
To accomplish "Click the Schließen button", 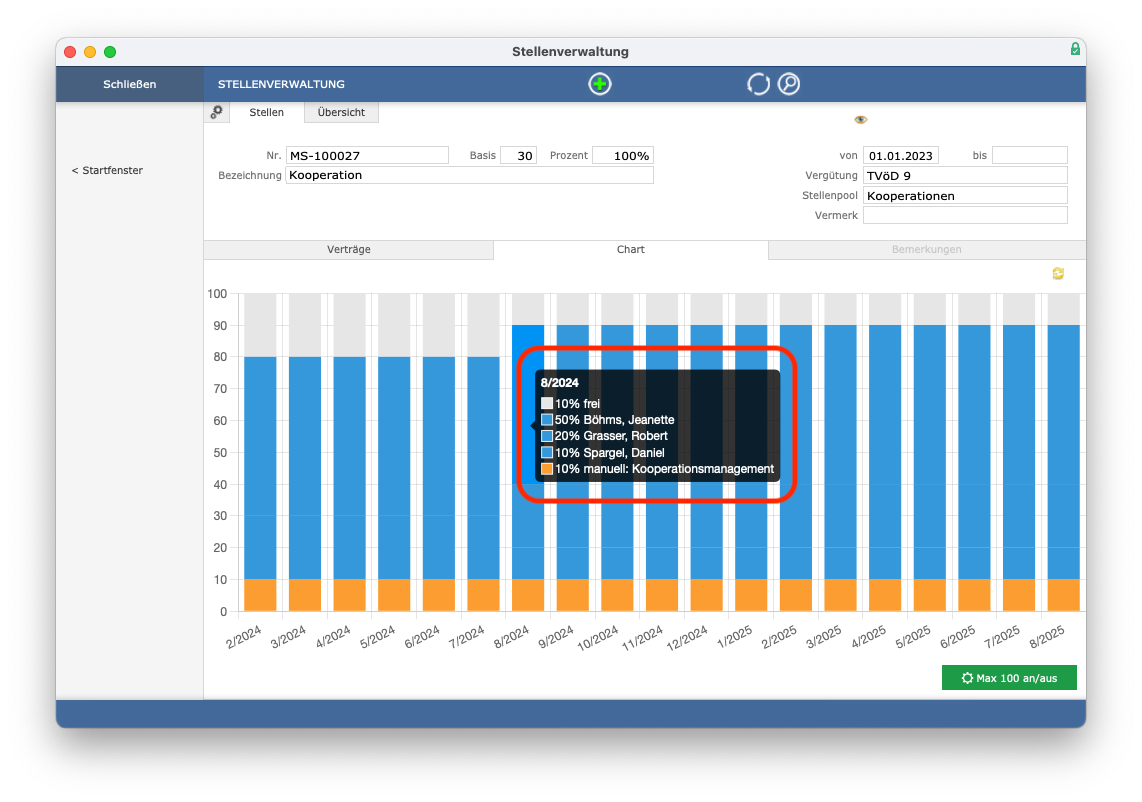I will click(x=130, y=84).
